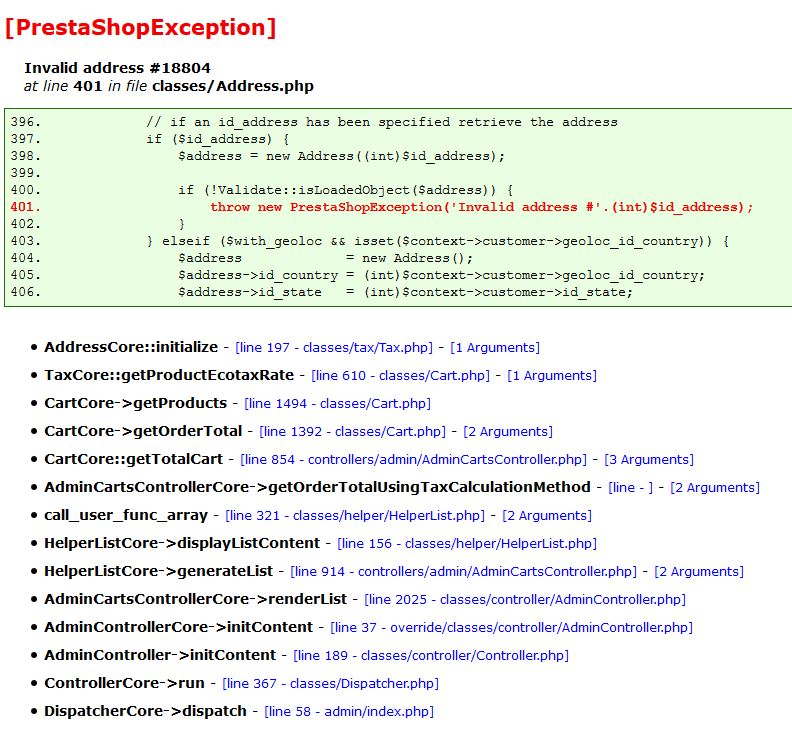Open the line 197 classes/tax/Tax.php link
The height and width of the screenshot is (733, 792).
tap(334, 348)
